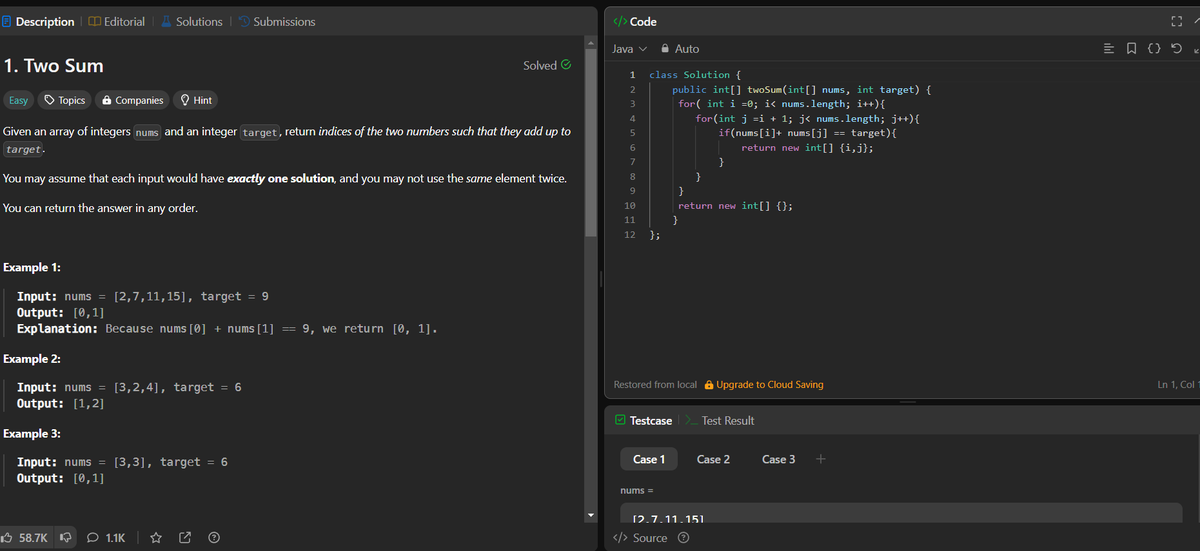Open the Solutions tab
Image resolution: width=1200 pixels, height=551 pixels.
coord(191,21)
